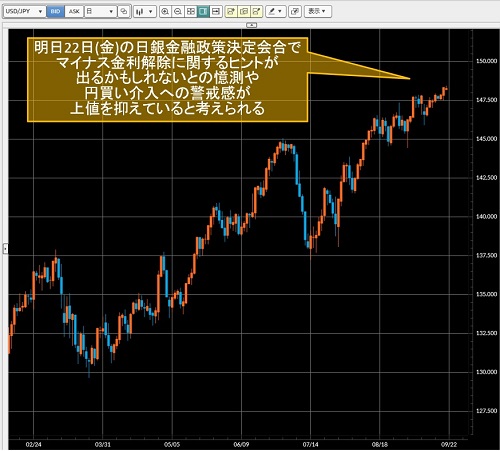Click the third yellow chart-edit icon

click(x=256, y=11)
